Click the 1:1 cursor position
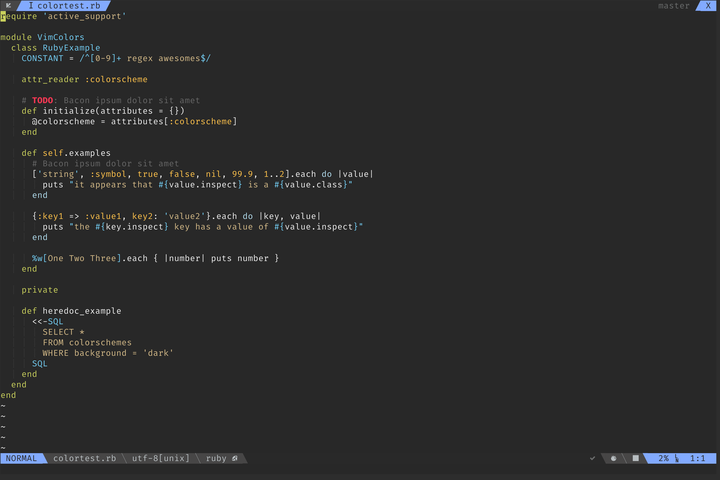Image resolution: width=720 pixels, height=480 pixels. (x=698, y=458)
